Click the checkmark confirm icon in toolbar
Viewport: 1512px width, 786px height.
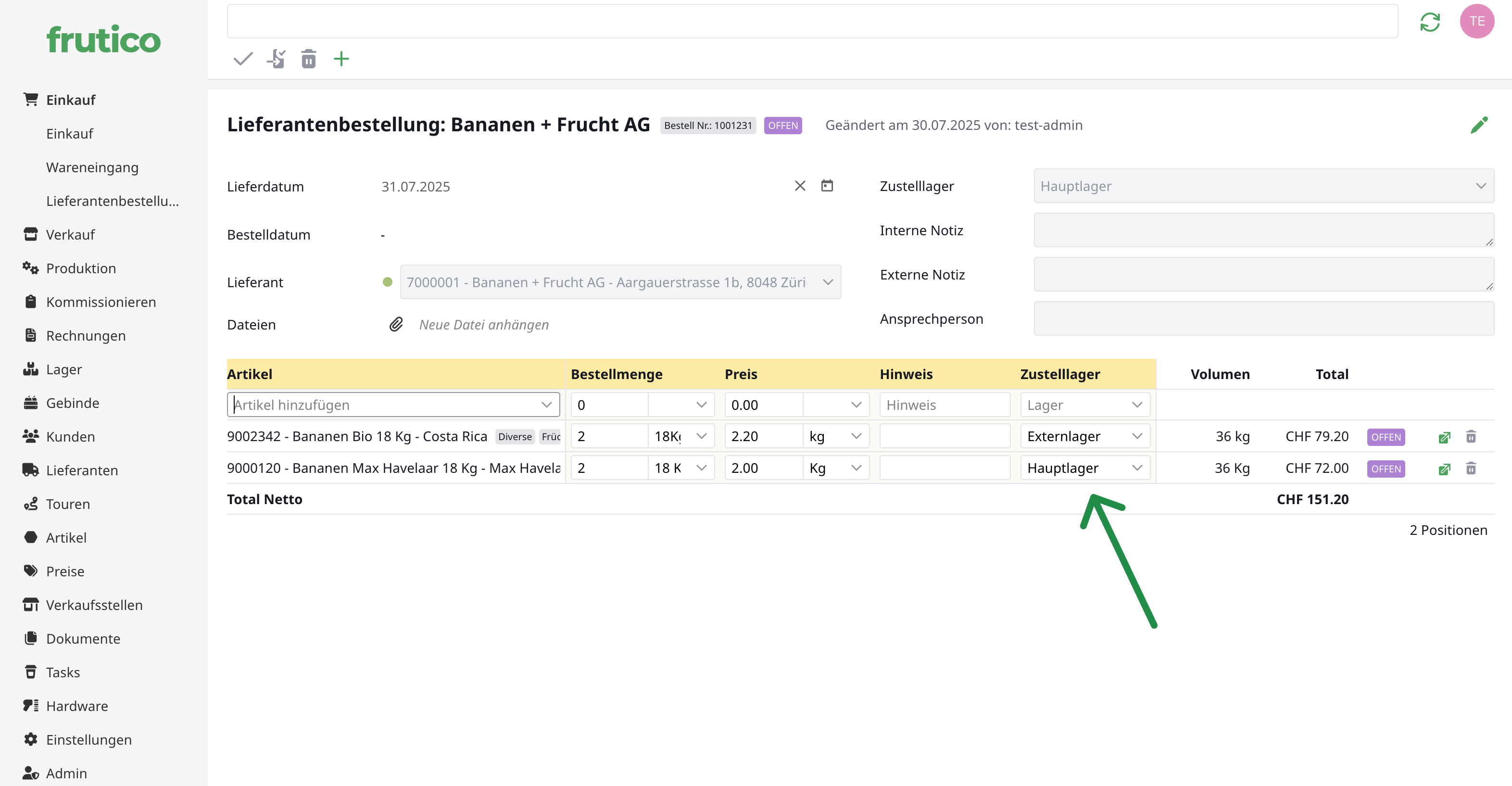pos(242,59)
